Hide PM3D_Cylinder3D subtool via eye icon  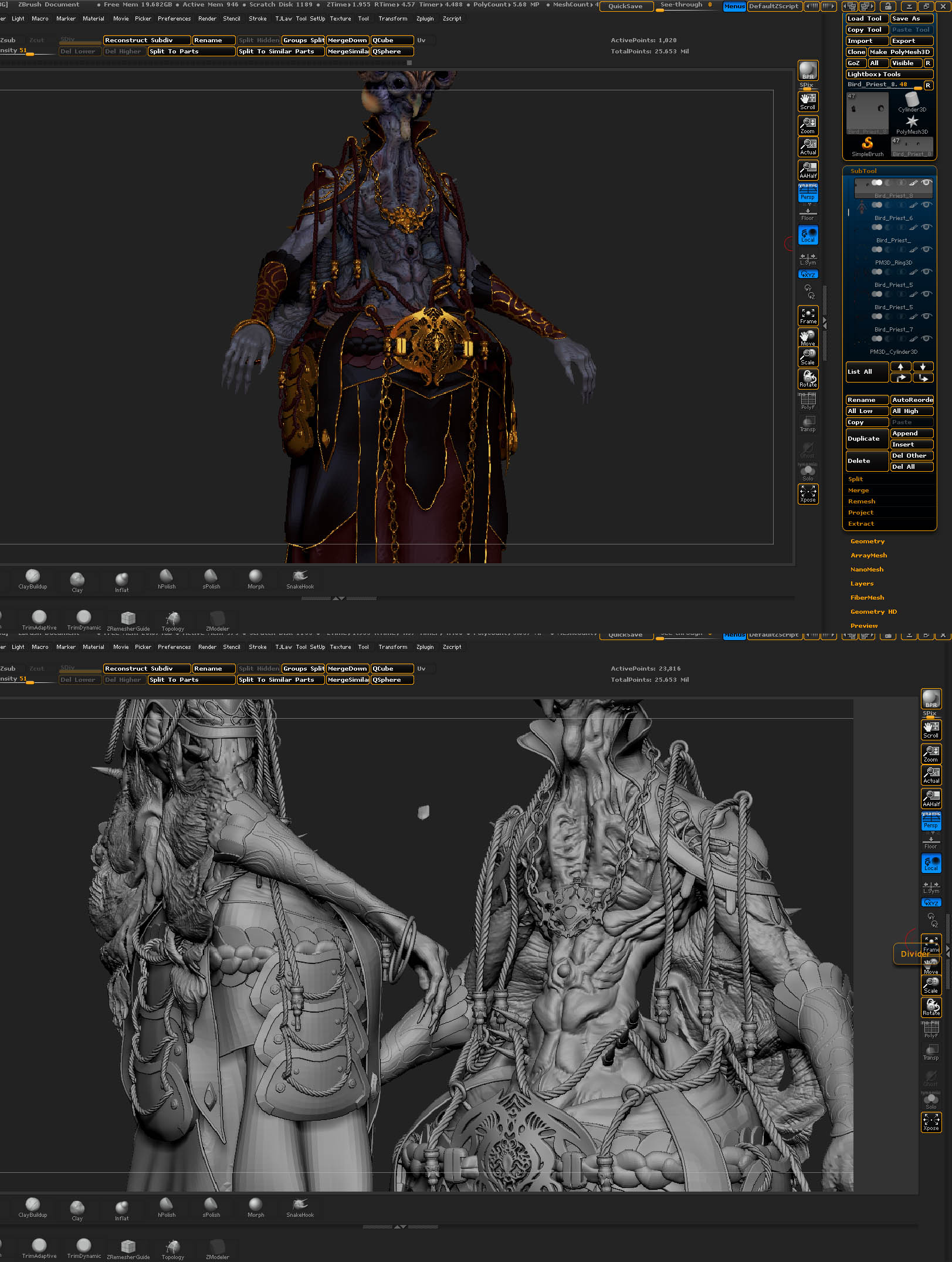[x=926, y=339]
